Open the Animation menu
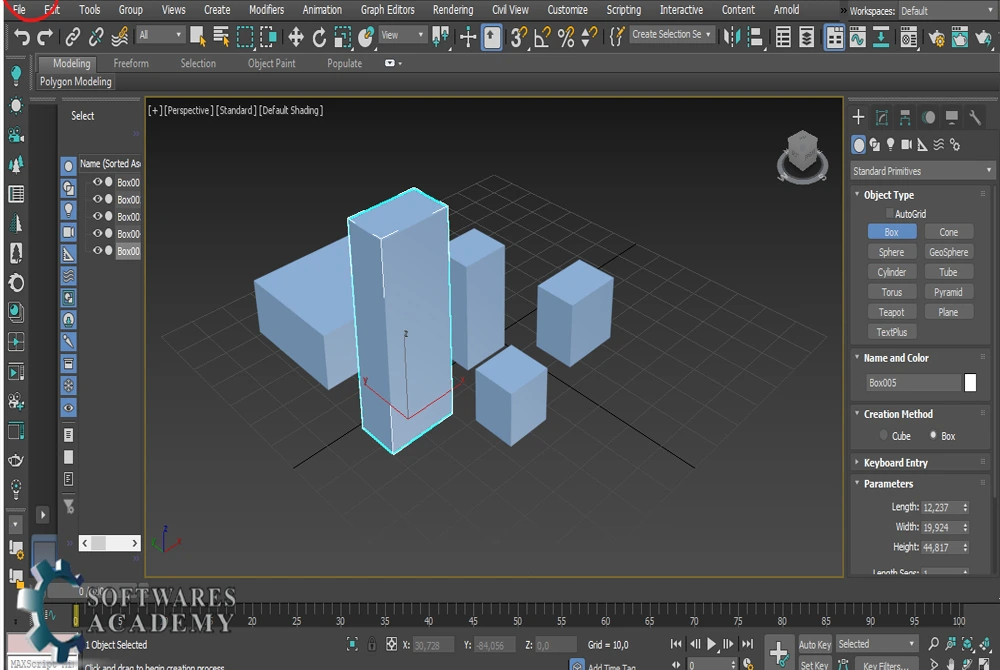Image resolution: width=1000 pixels, height=670 pixels. click(x=321, y=10)
